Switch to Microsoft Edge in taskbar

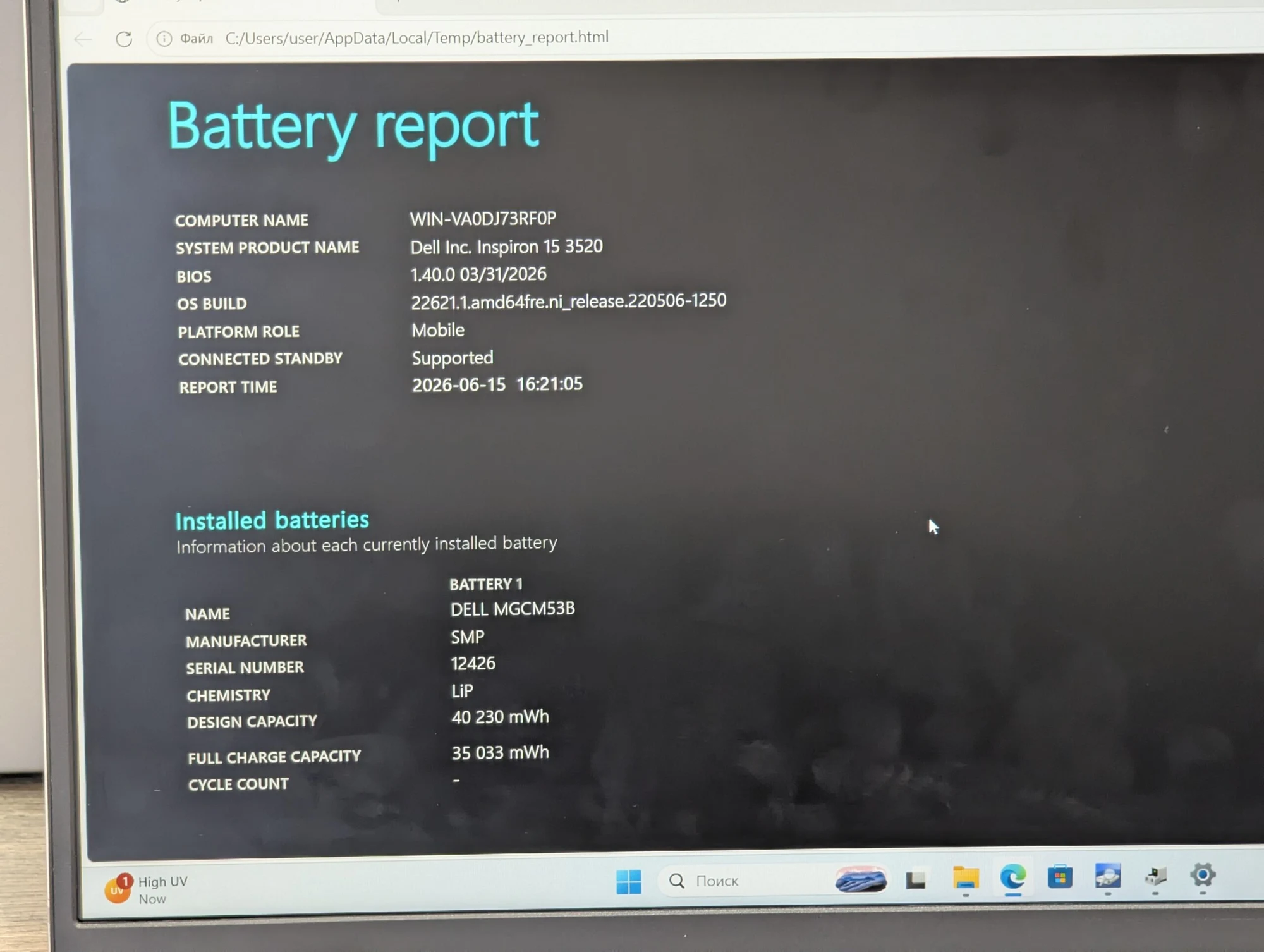(1012, 877)
